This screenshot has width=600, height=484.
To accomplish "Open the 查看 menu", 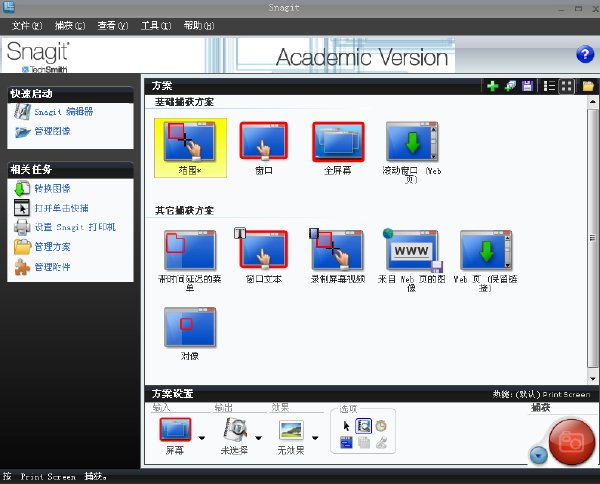I will point(112,26).
